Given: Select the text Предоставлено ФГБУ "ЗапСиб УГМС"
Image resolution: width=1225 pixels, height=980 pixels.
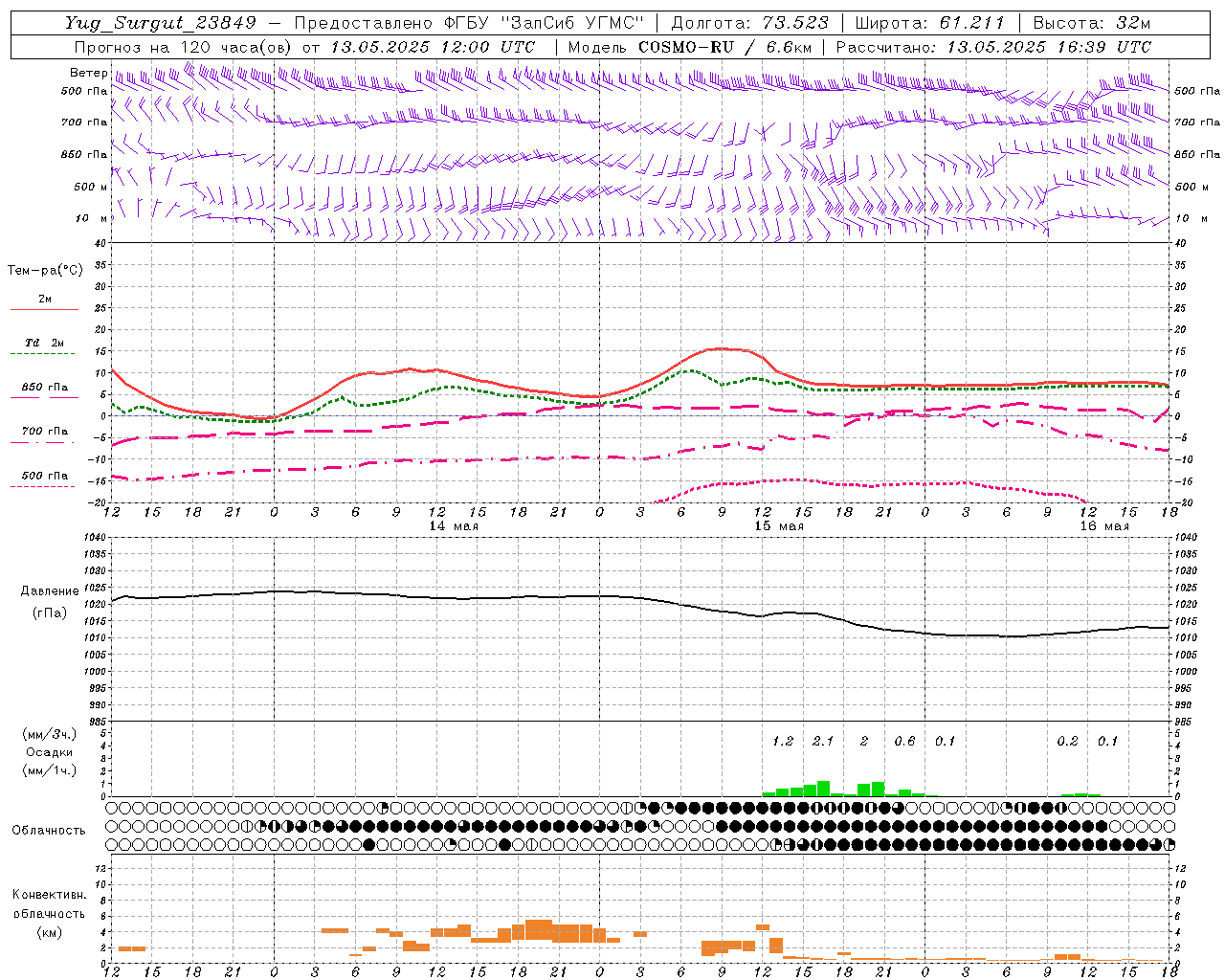Looking at the screenshot, I should (x=469, y=23).
